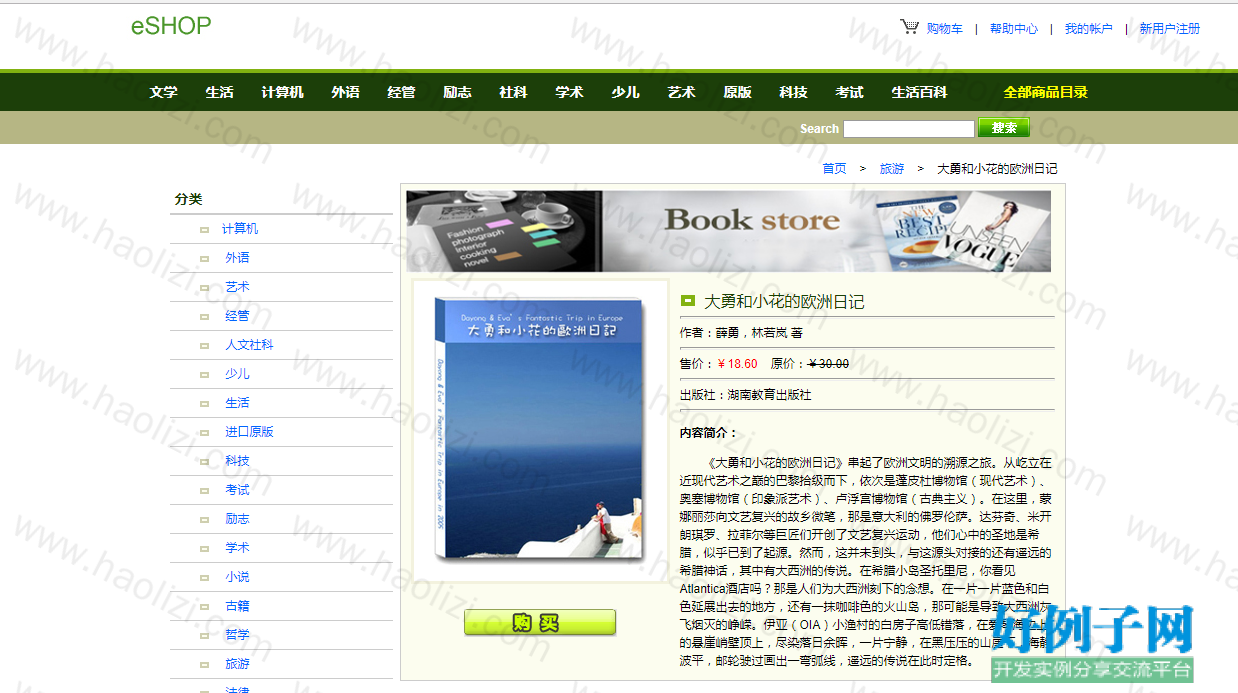Open 进口原版 category in sidebar
This screenshot has height=693, width=1238.
point(249,432)
